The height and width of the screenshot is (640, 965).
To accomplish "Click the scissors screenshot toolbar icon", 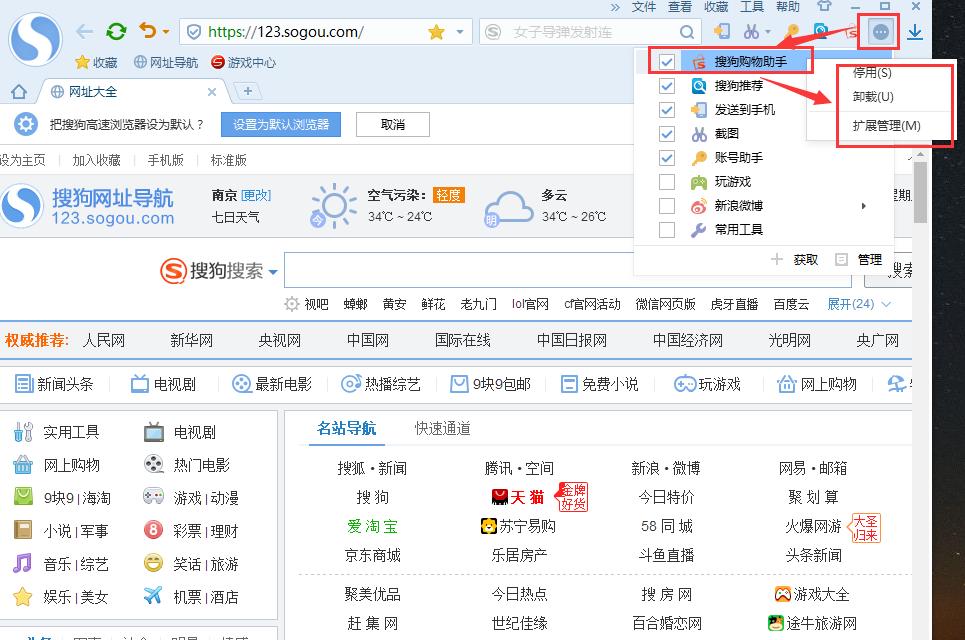I will [751, 31].
